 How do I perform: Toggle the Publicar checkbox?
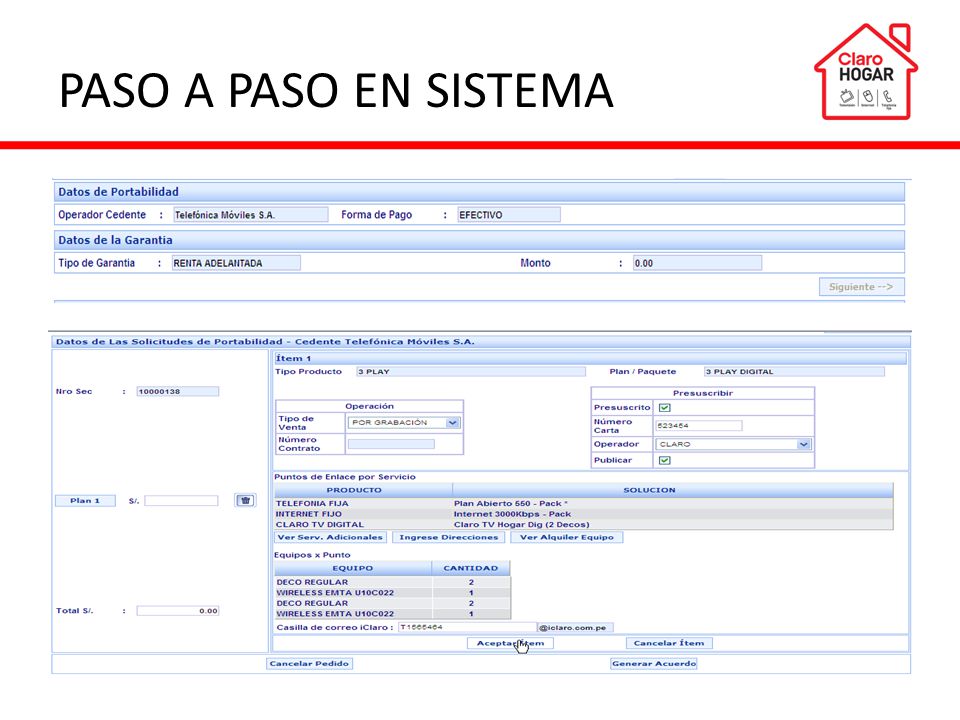664,460
